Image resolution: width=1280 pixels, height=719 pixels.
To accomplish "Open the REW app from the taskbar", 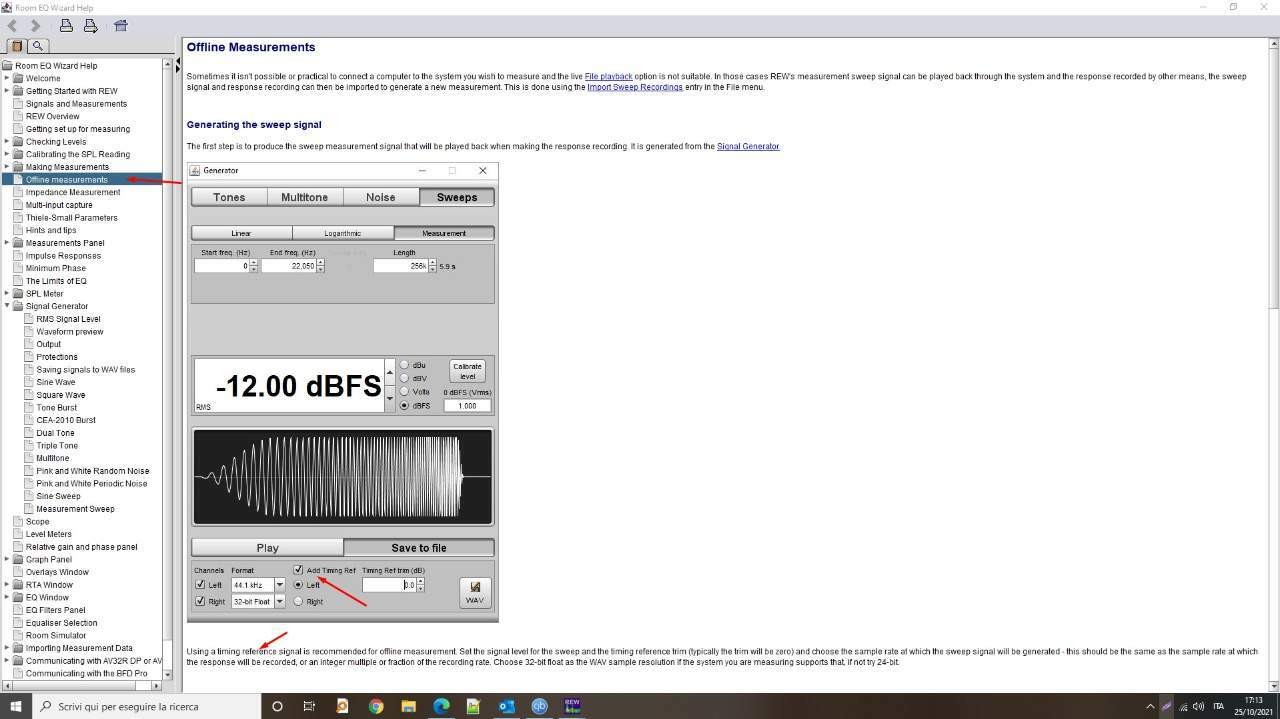I will click(x=572, y=706).
